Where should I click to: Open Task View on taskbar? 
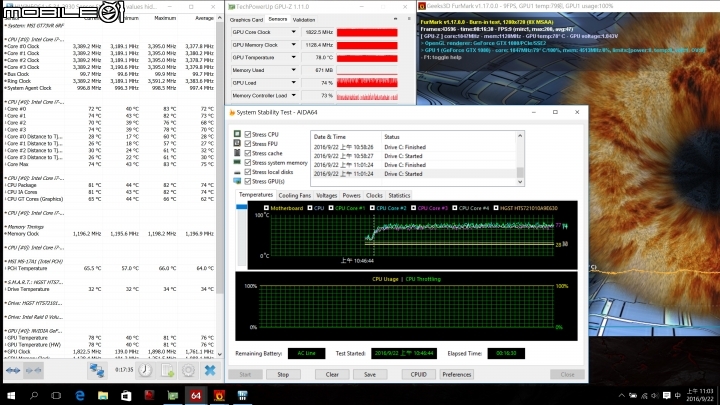(x=56, y=395)
